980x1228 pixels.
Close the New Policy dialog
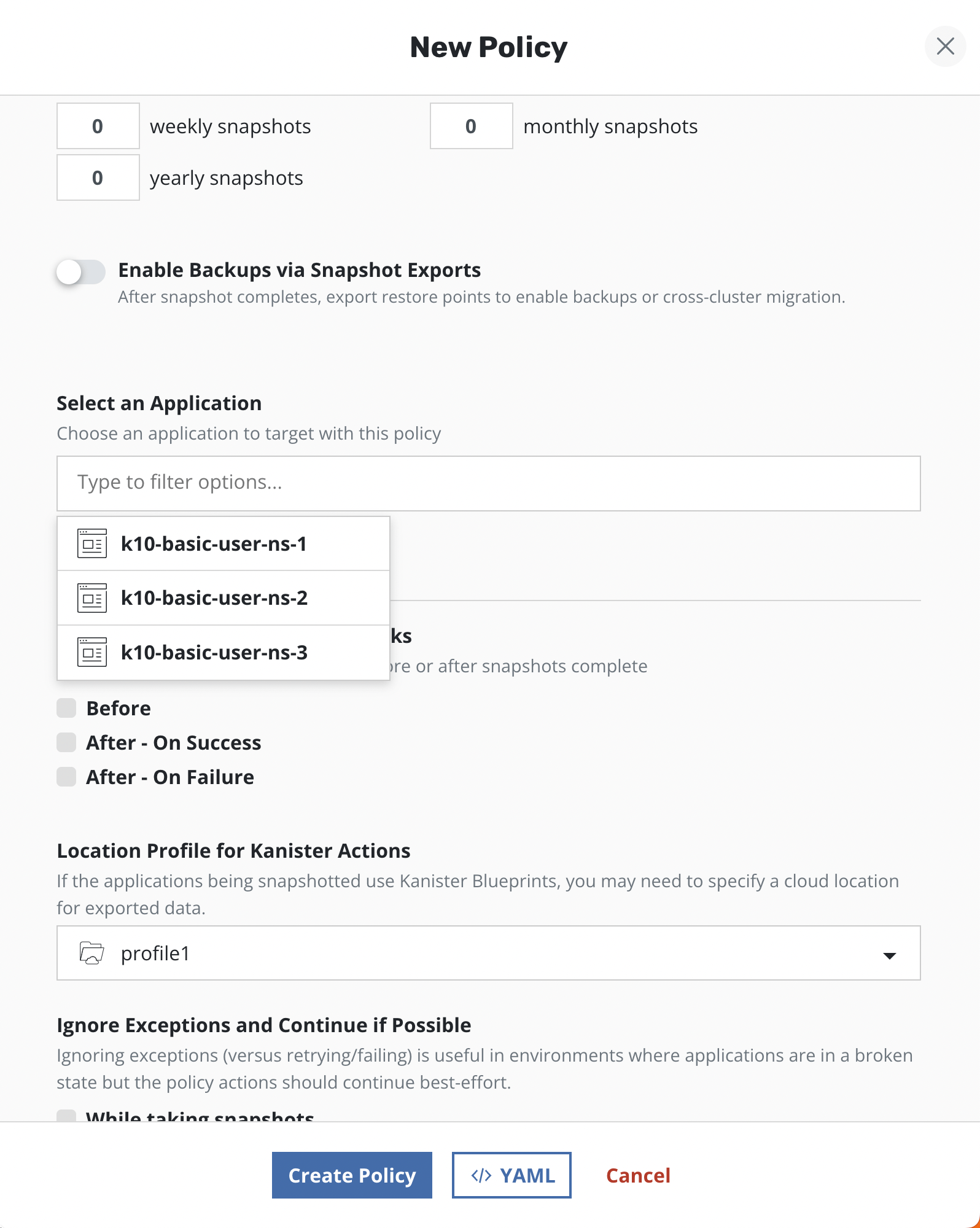click(x=945, y=46)
